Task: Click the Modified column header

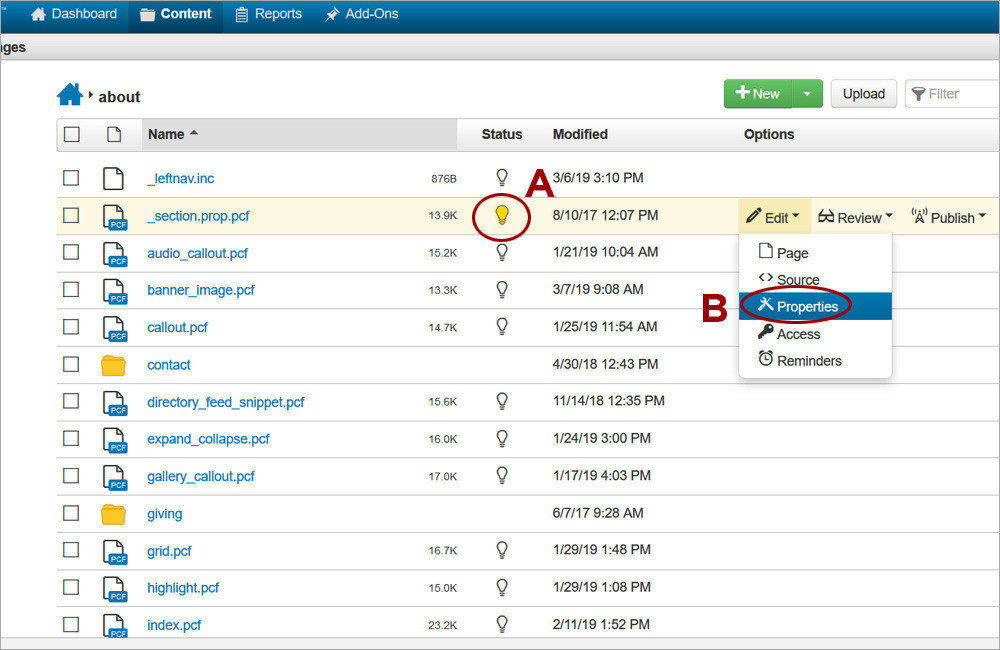Action: tap(580, 135)
